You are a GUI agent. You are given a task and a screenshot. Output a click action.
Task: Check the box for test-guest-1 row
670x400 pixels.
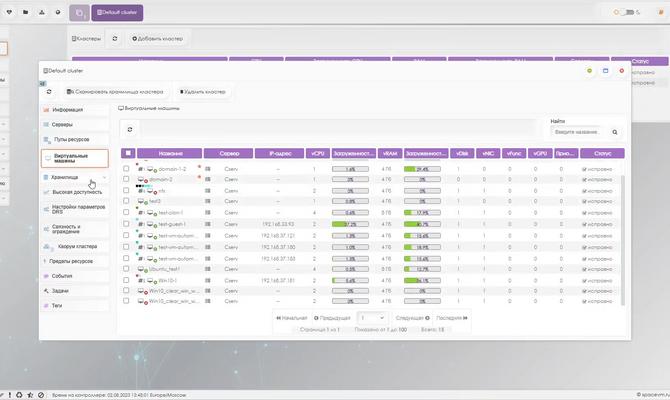pos(126,224)
